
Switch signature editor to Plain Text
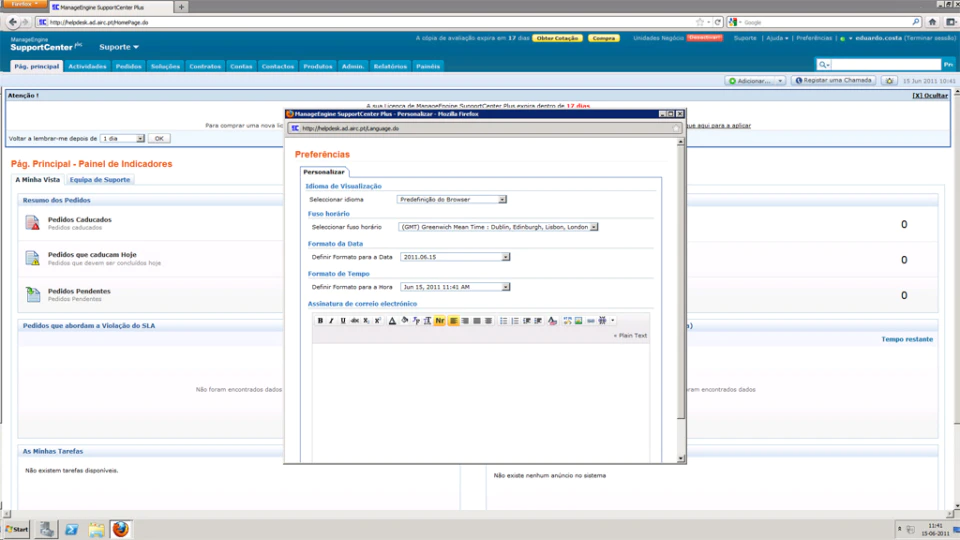tap(631, 336)
